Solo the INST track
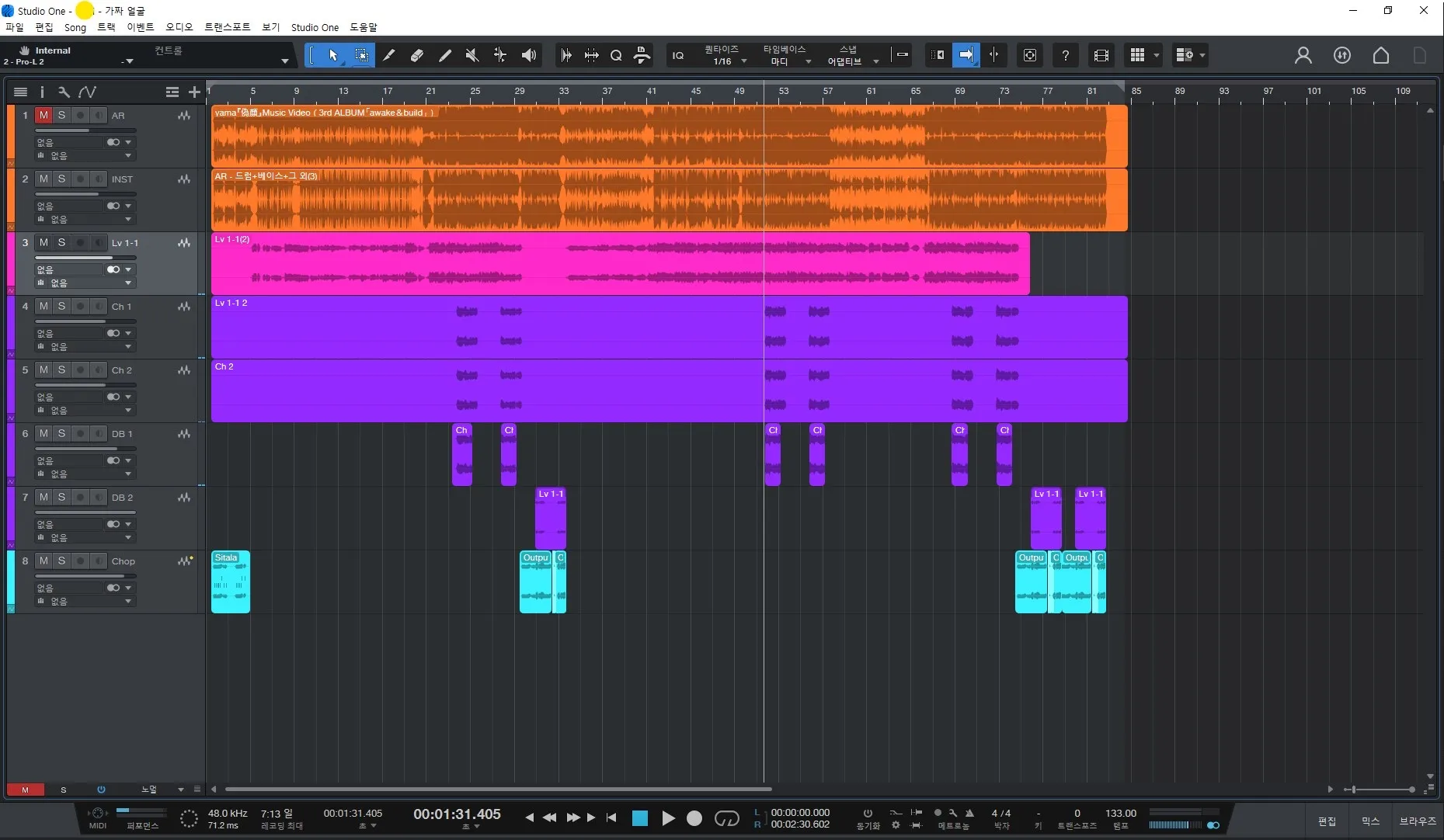 tap(61, 179)
